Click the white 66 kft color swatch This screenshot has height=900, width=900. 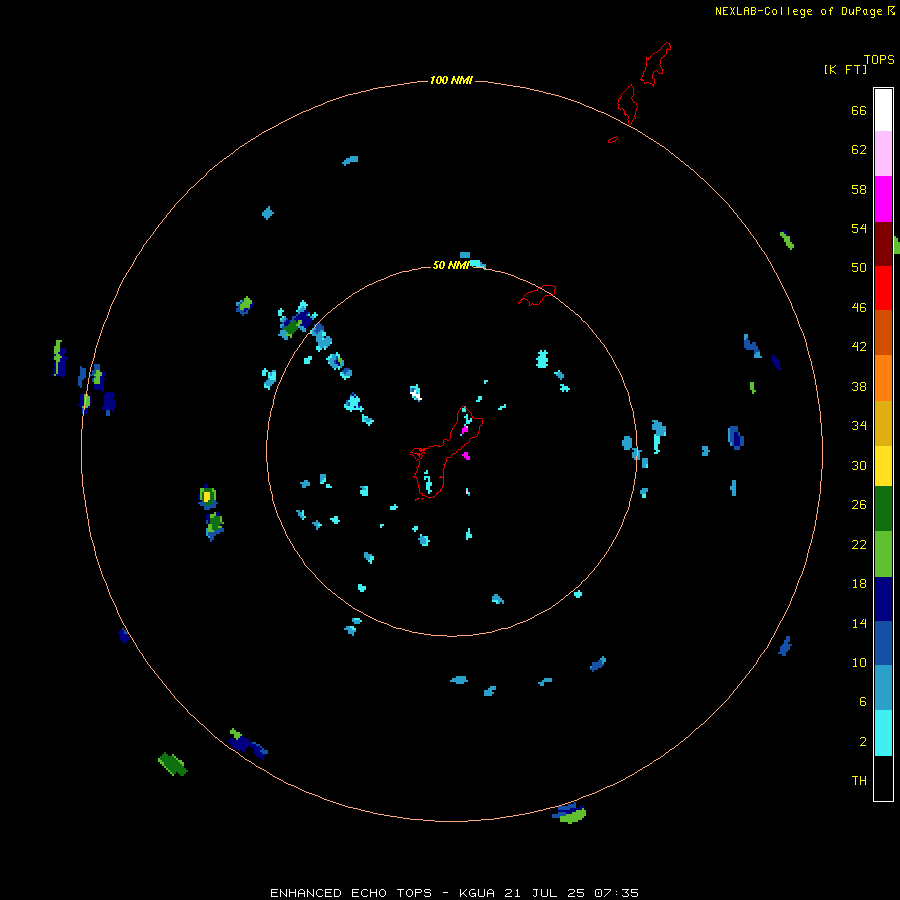(x=883, y=110)
